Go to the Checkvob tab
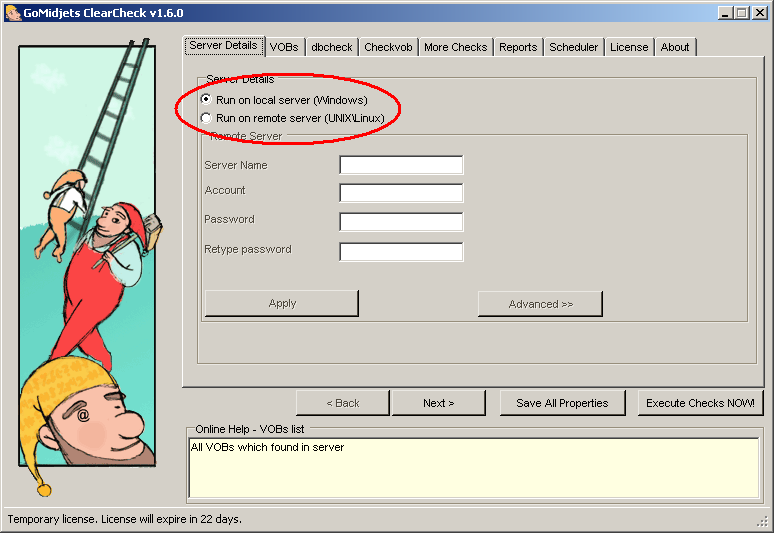Viewport: 774px width, 533px height. 387,47
